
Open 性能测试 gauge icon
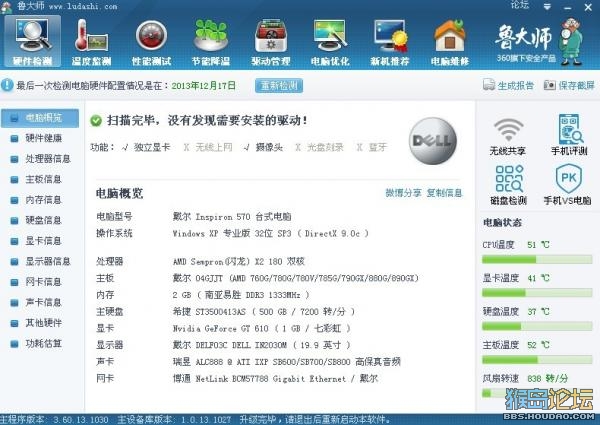click(x=151, y=41)
